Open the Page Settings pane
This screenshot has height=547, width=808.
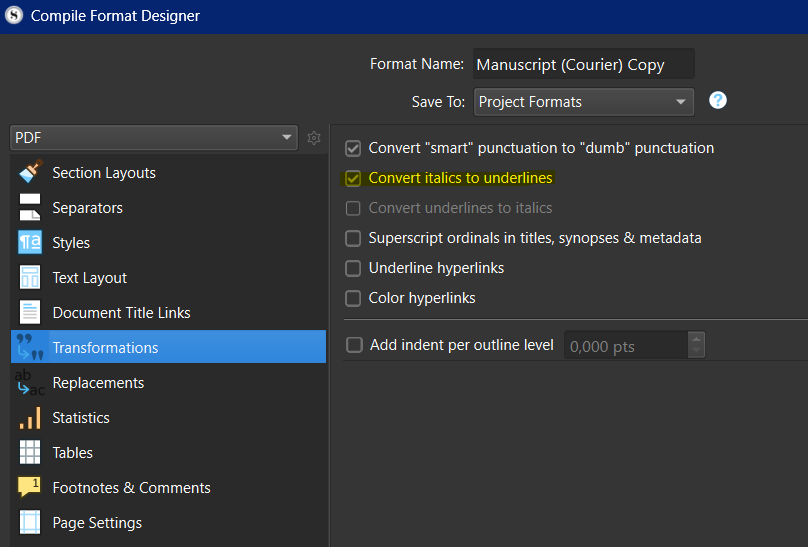tap(97, 522)
